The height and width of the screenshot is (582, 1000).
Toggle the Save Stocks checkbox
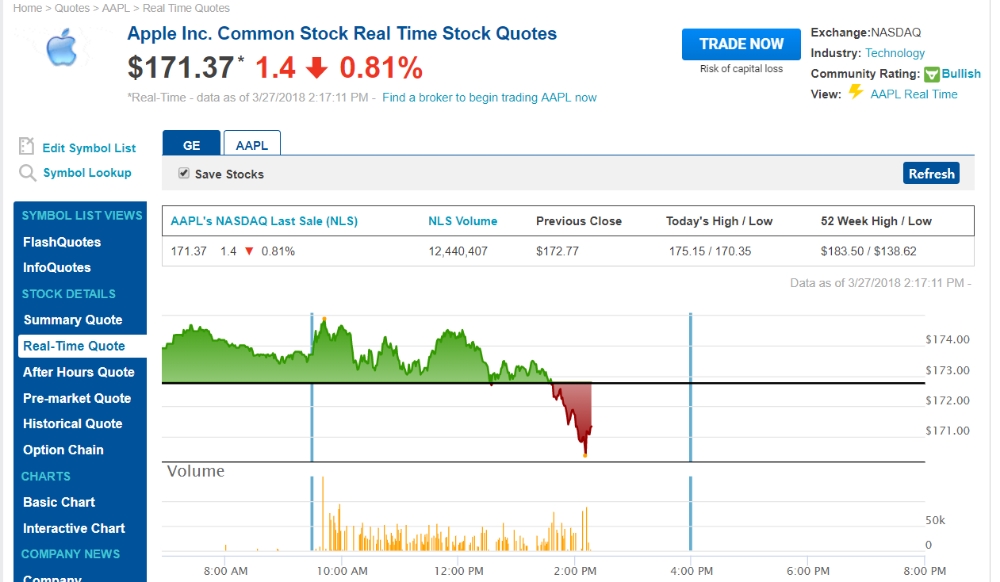coord(183,173)
